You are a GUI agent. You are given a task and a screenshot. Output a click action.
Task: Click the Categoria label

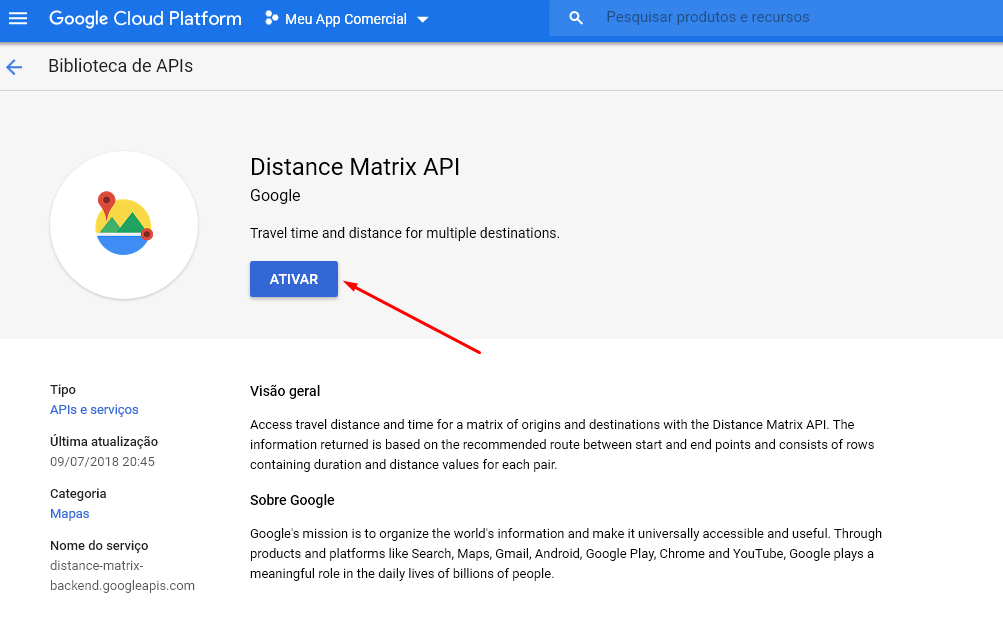tap(78, 494)
